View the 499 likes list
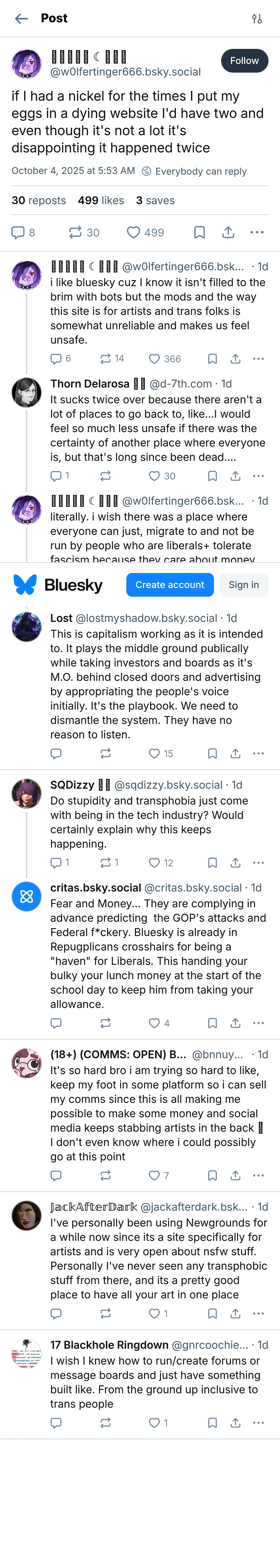The height and width of the screenshot is (1568, 280). pos(101,200)
